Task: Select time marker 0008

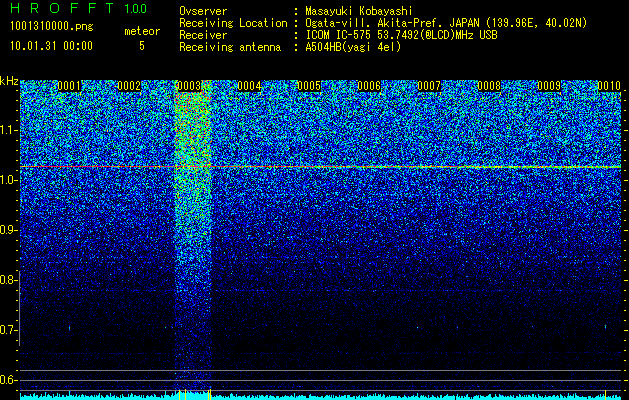Action: (x=489, y=86)
